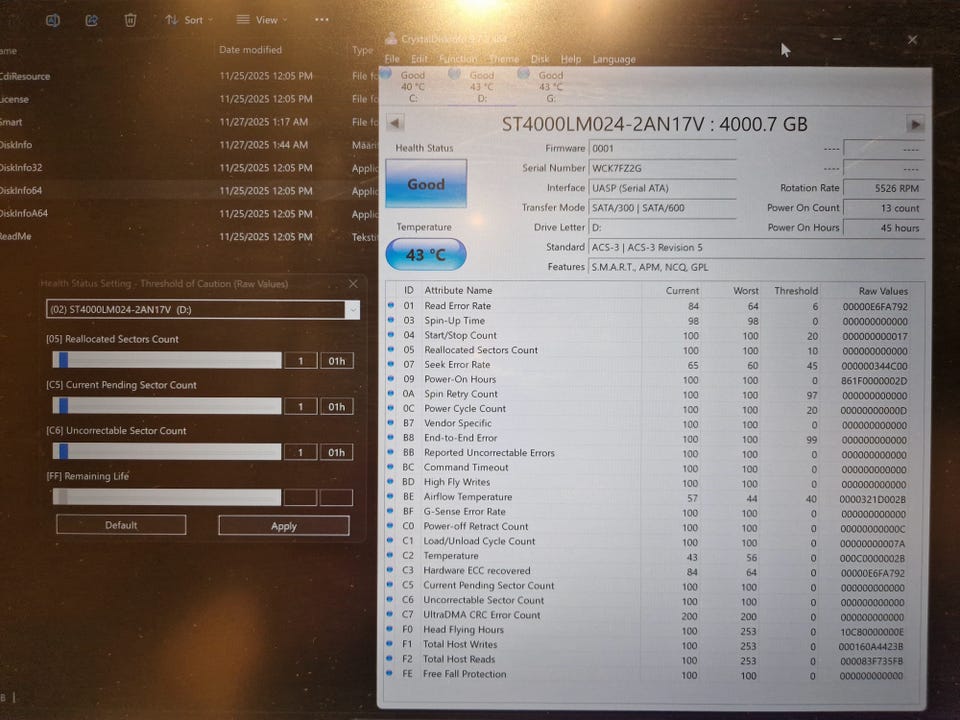
Task: Select the Total Host Reads attribute row
Action: [x=653, y=659]
